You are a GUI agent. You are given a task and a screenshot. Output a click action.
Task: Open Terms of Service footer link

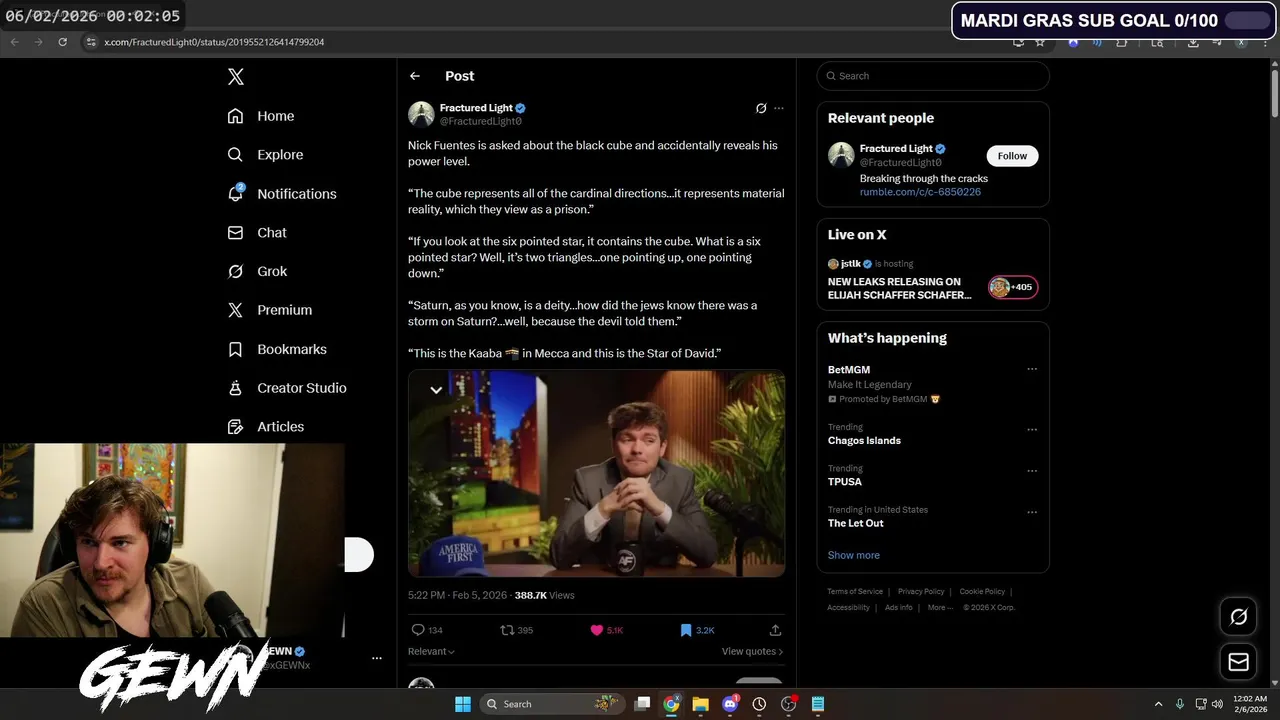pos(855,592)
